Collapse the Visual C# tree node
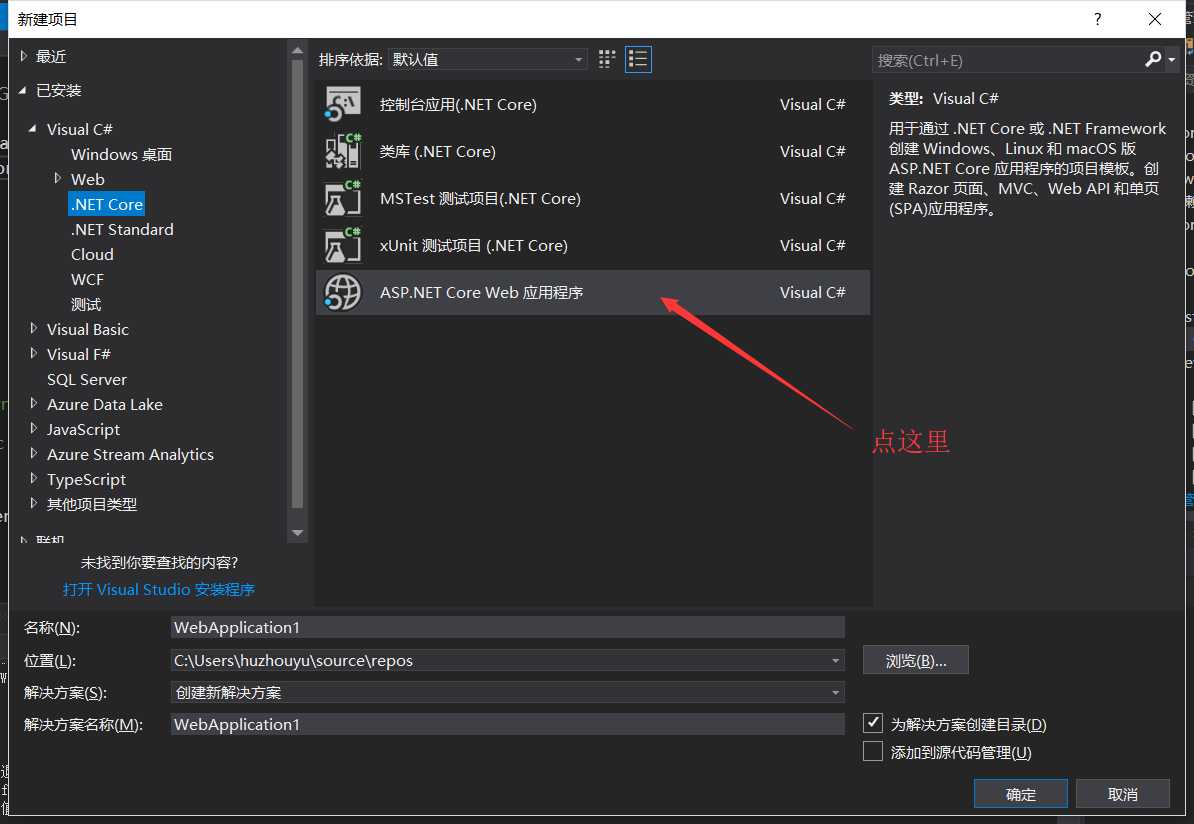1194x824 pixels. (x=33, y=129)
